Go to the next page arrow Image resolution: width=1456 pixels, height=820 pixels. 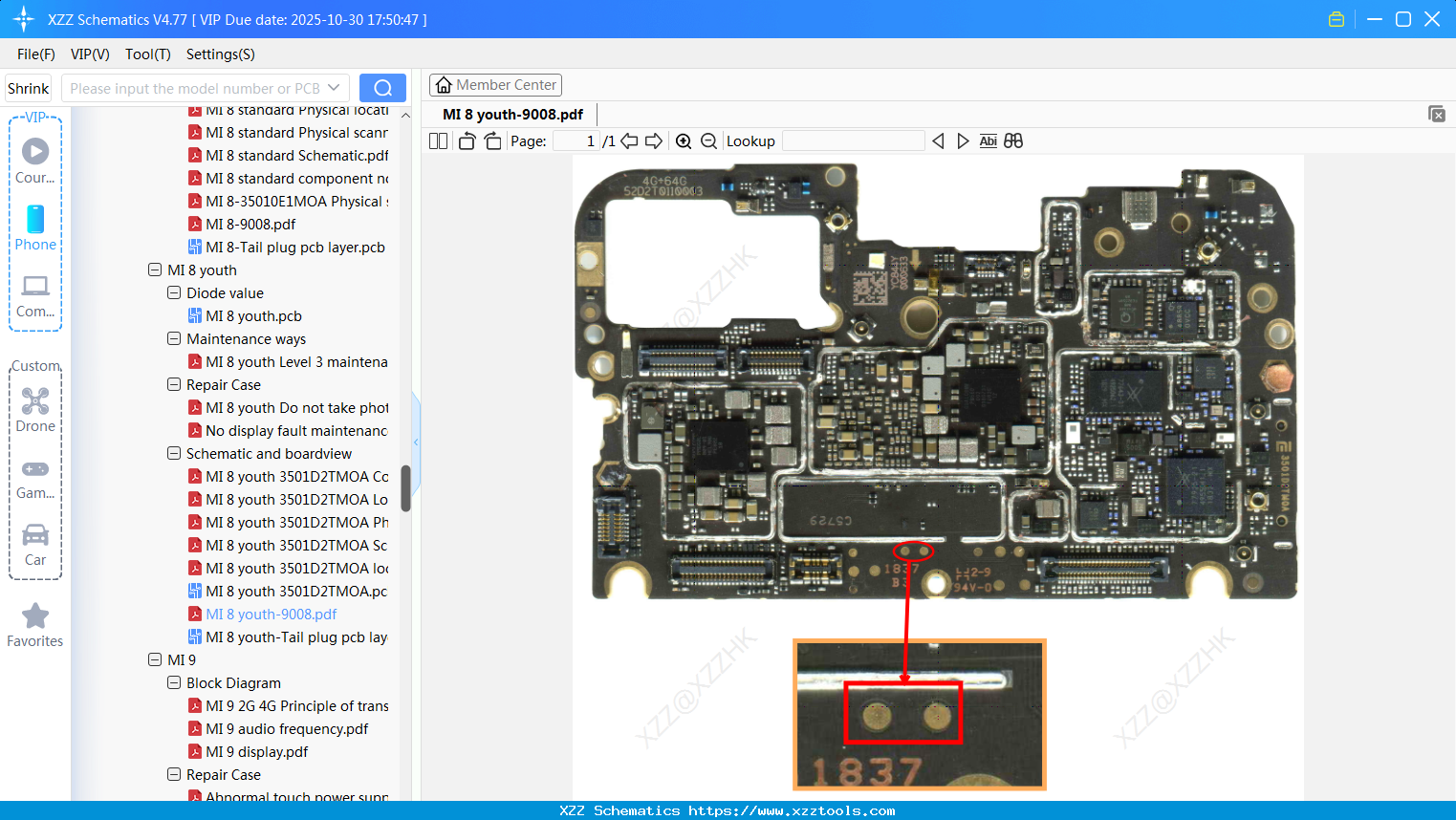tap(654, 141)
